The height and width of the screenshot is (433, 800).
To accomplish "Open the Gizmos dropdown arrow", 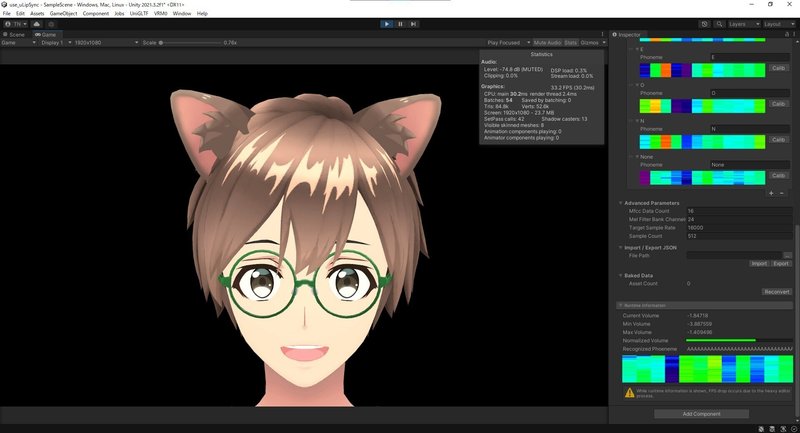I will (604, 43).
